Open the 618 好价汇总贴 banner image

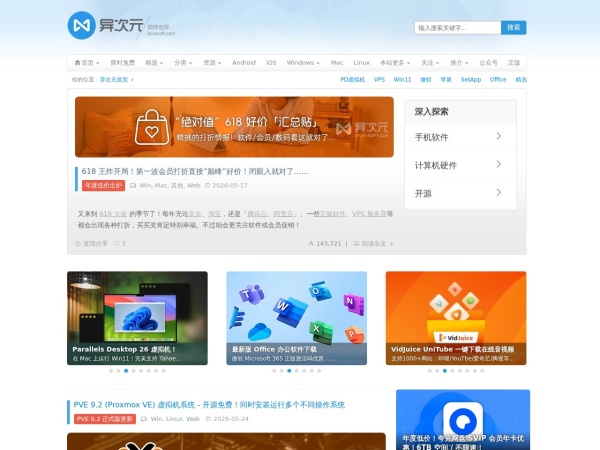click(234, 127)
